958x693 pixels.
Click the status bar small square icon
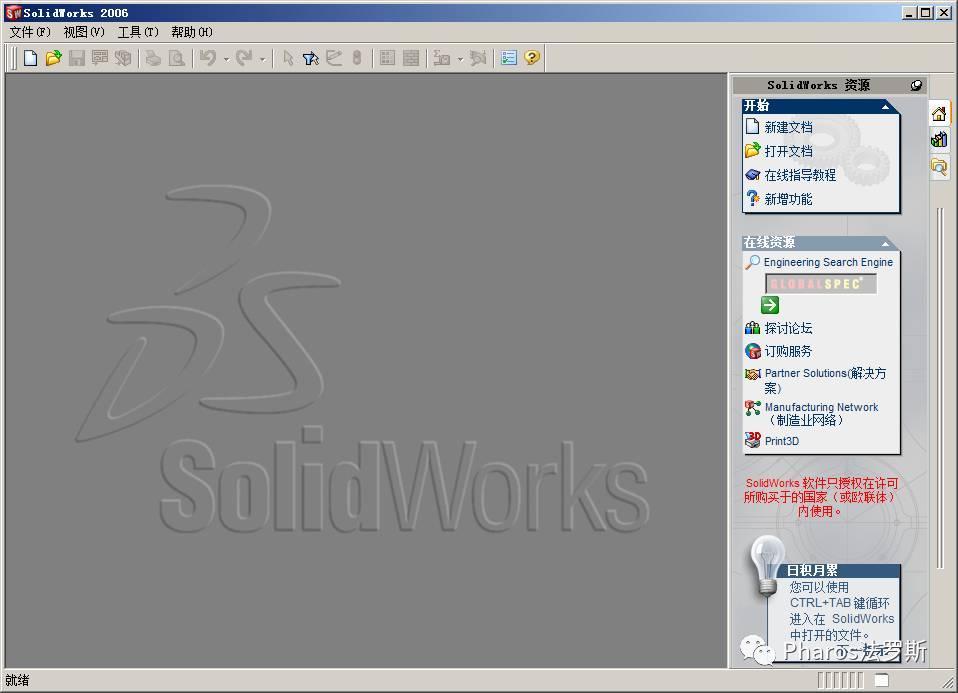coord(882,680)
